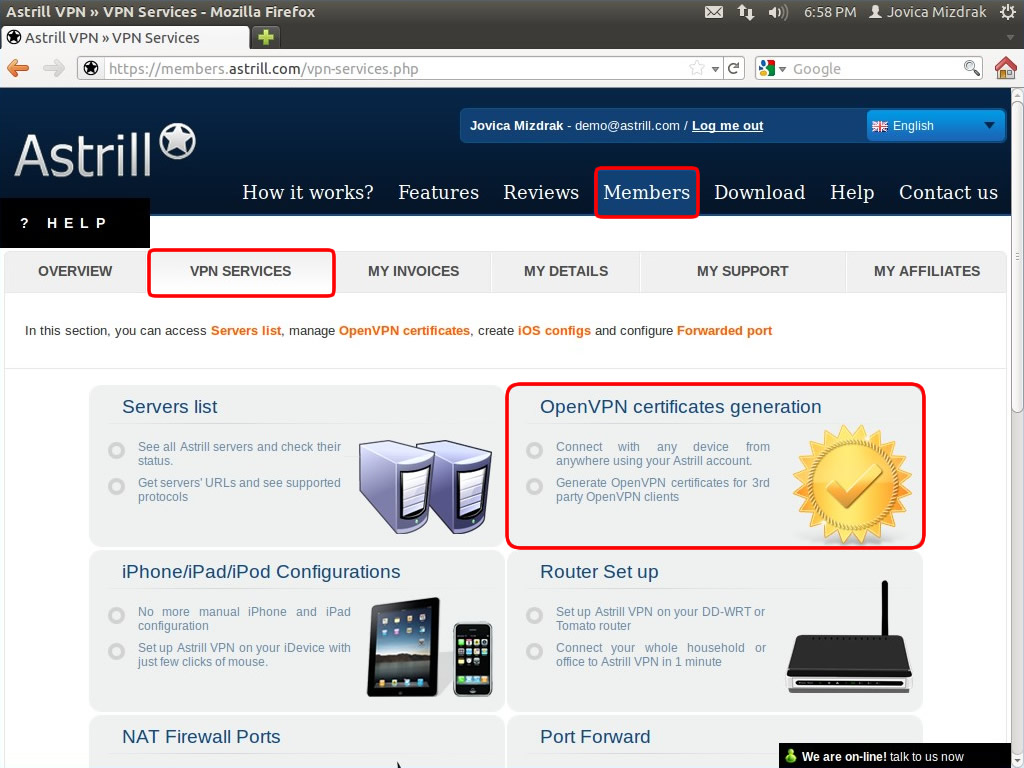Open the How it works? menu
Screen dimensions: 1024x768
[x=308, y=192]
